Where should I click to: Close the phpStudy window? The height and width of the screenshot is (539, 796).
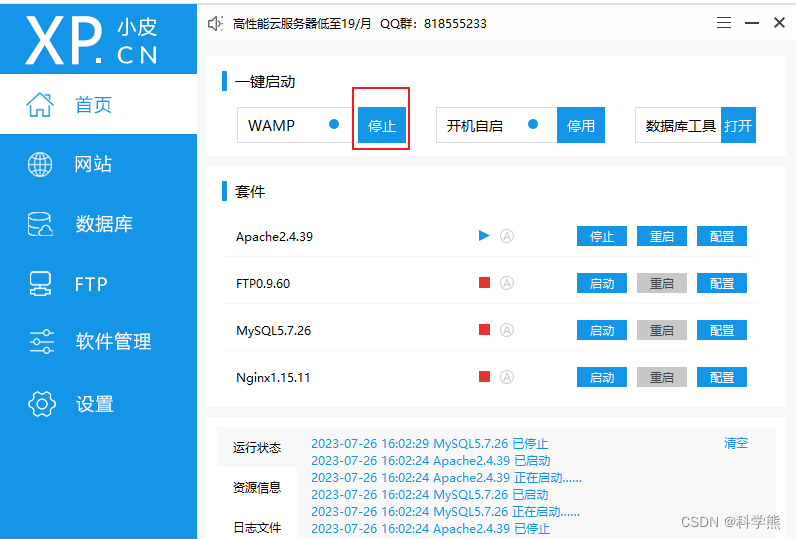[x=779, y=23]
